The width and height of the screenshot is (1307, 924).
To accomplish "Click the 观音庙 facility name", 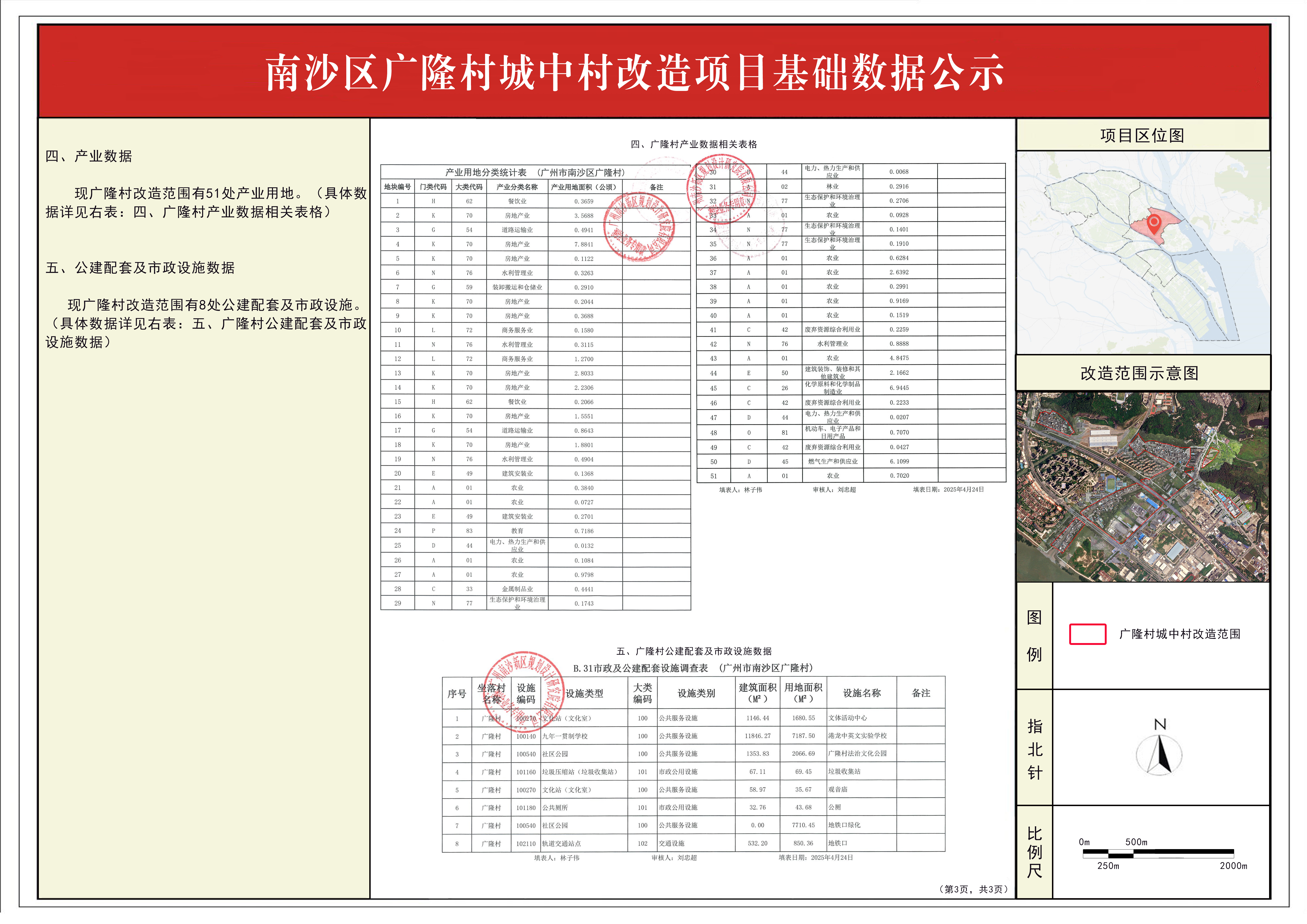I will pos(838,790).
